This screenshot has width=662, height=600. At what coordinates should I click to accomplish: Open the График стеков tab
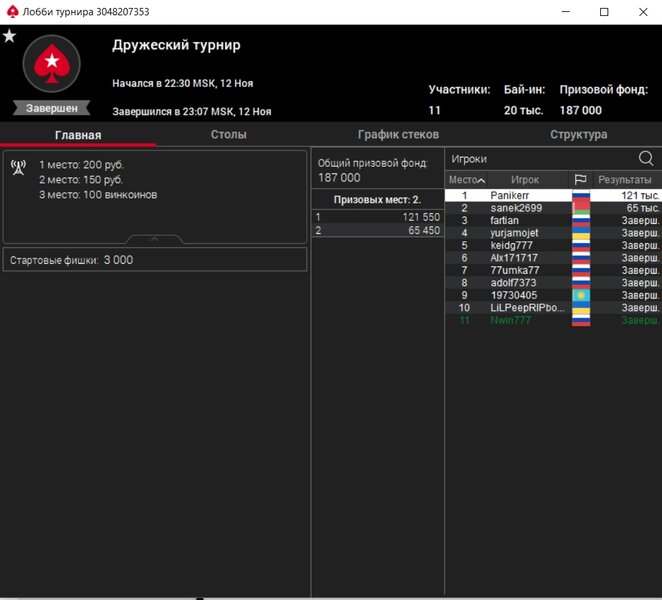[398, 135]
